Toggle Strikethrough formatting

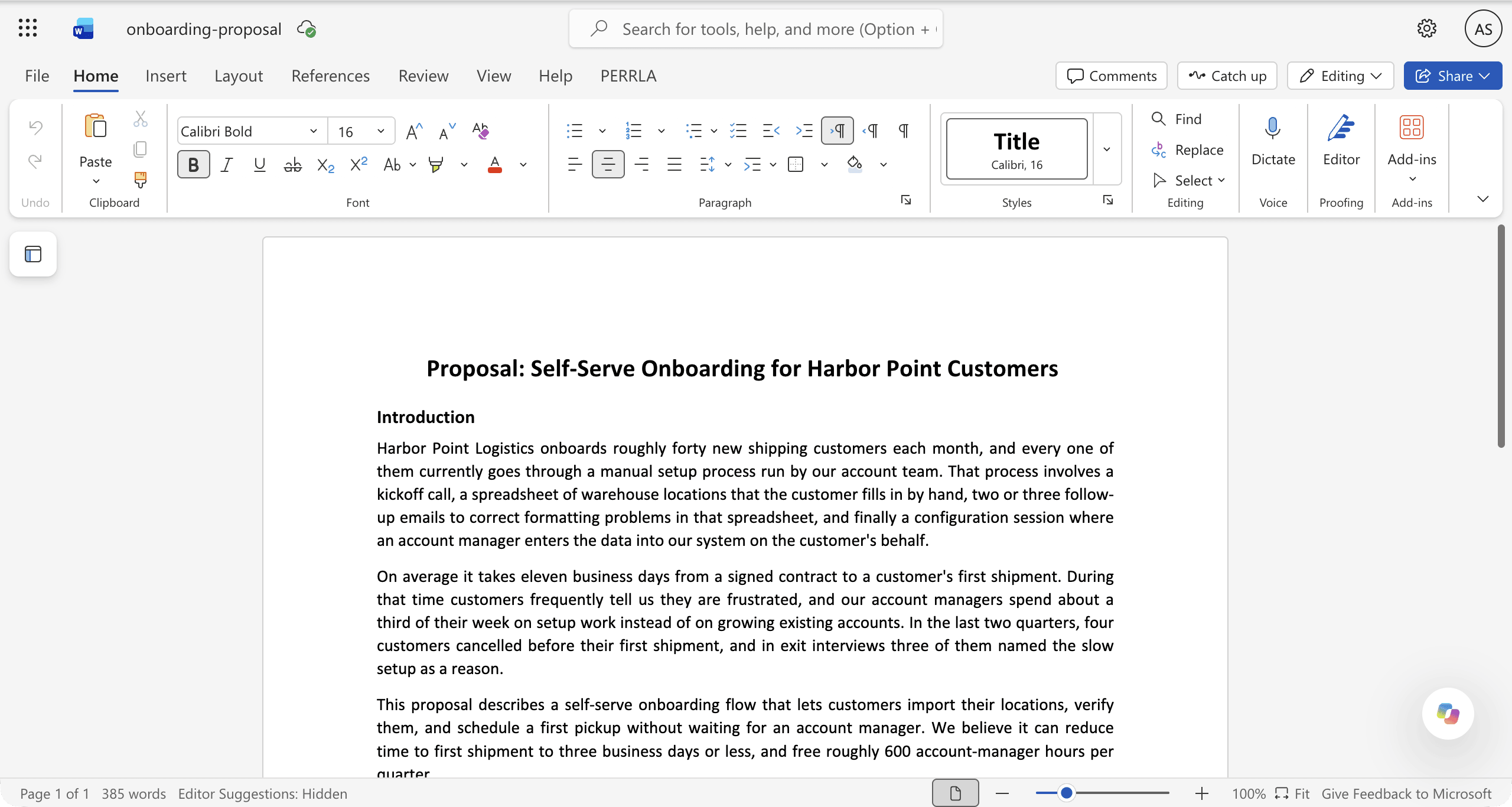tap(292, 165)
